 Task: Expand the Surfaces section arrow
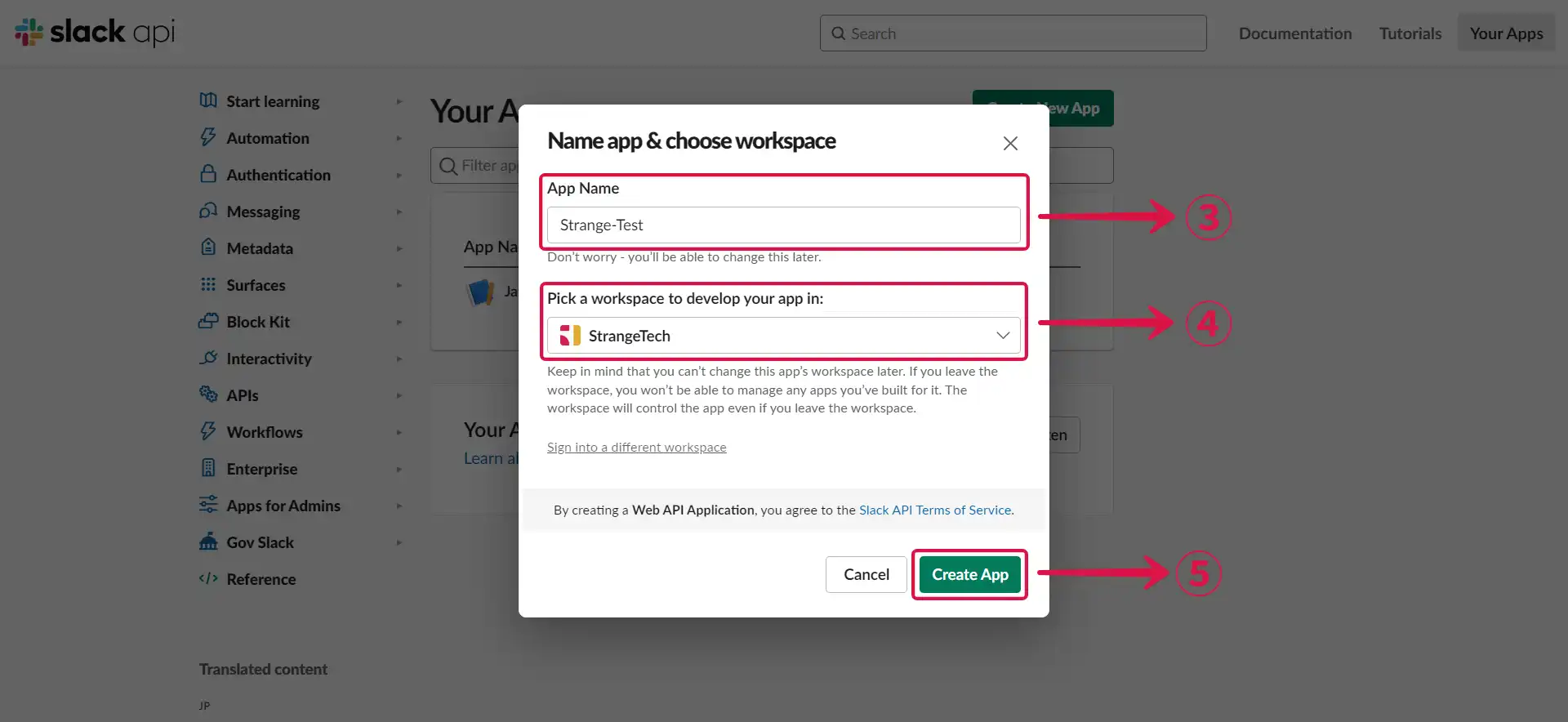[399, 285]
